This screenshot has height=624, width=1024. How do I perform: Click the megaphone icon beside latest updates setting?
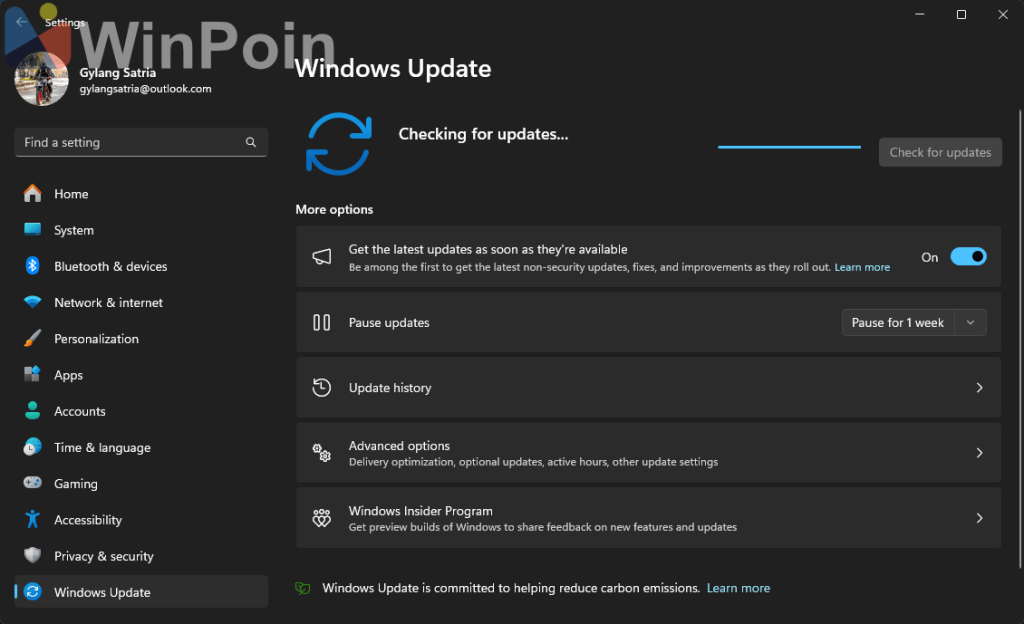click(x=321, y=256)
